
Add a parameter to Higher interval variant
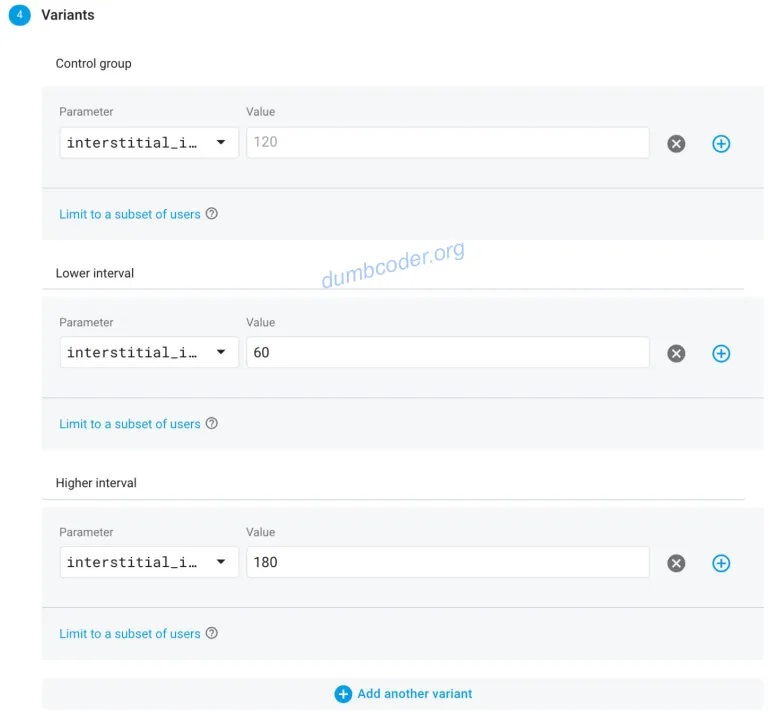pos(721,563)
